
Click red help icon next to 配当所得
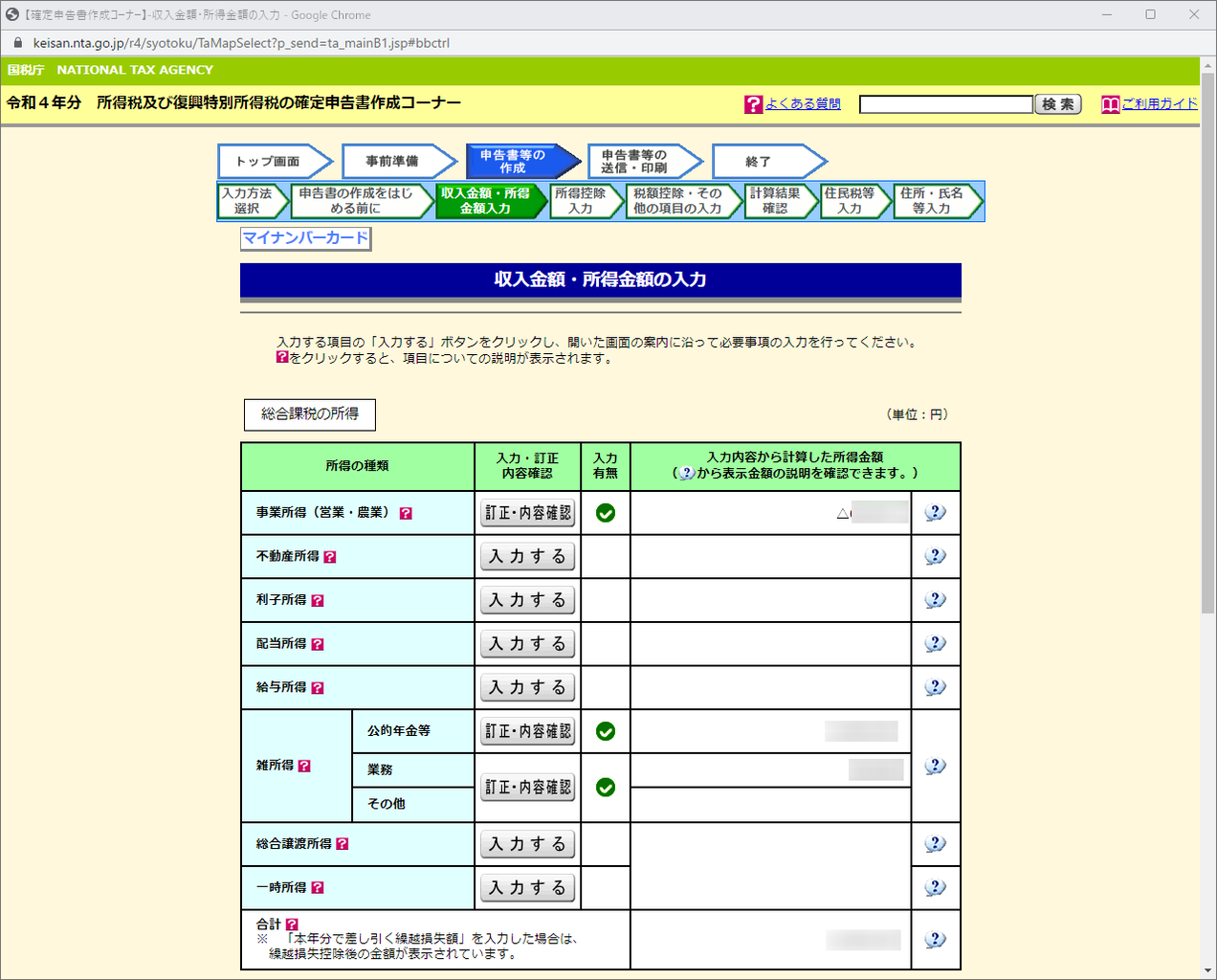pyautogui.click(x=318, y=644)
